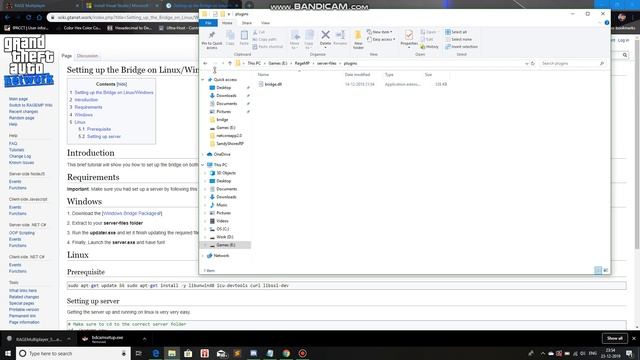The image size is (640, 360).
Task: Open the wiki Page tab
Action: tap(67, 56)
